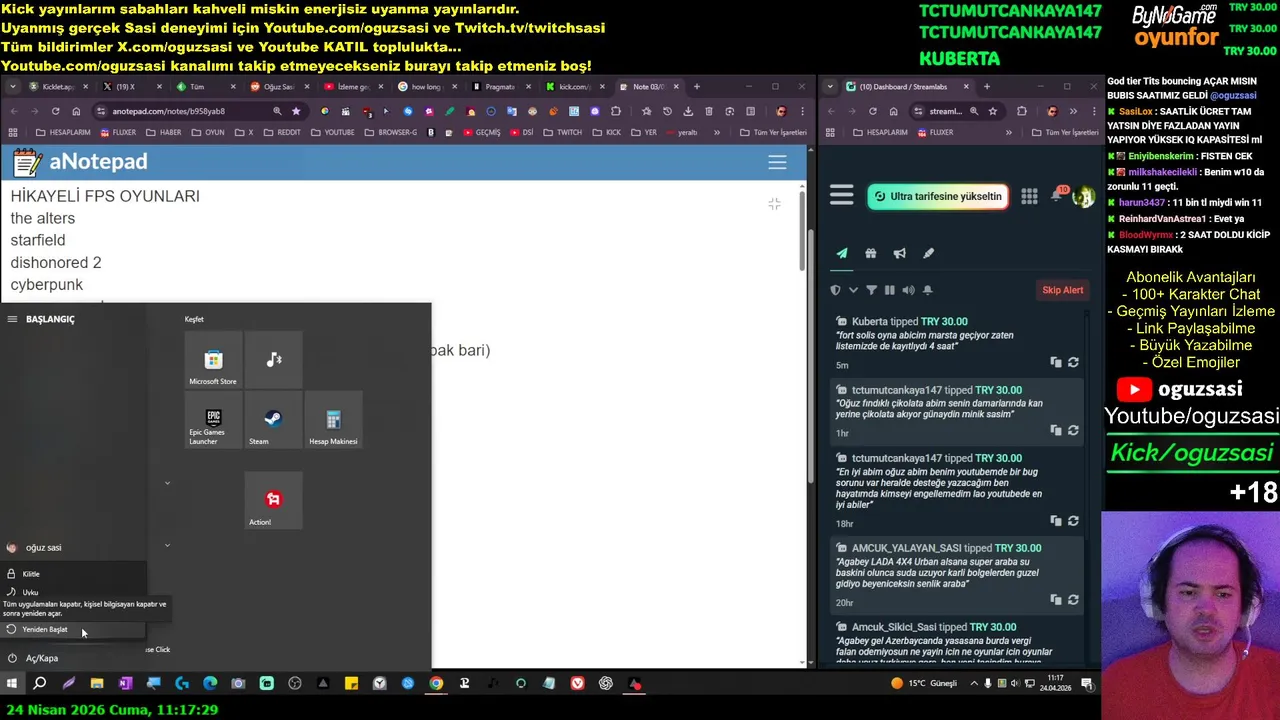Open extensions puzzle icon in left browser

pyautogui.click(x=616, y=111)
